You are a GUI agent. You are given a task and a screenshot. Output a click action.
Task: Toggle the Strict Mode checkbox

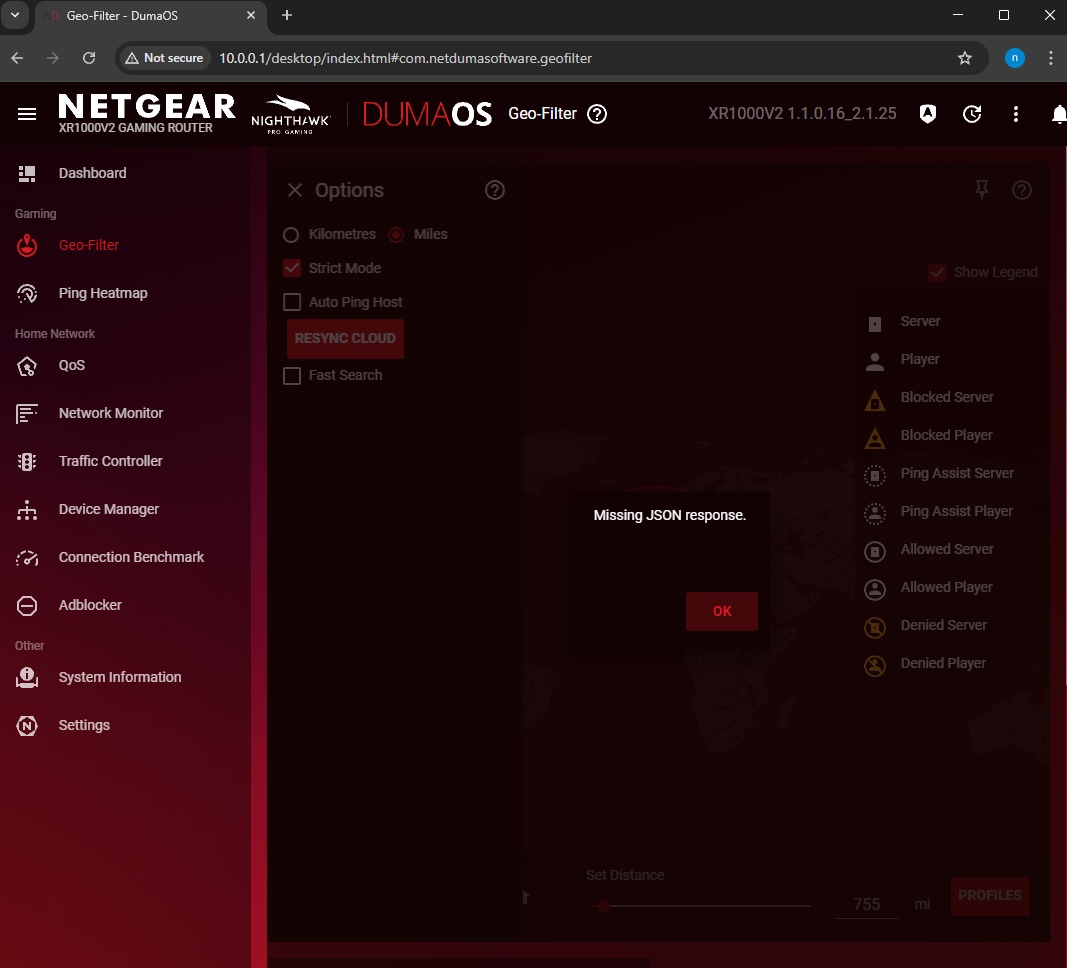(x=292, y=268)
